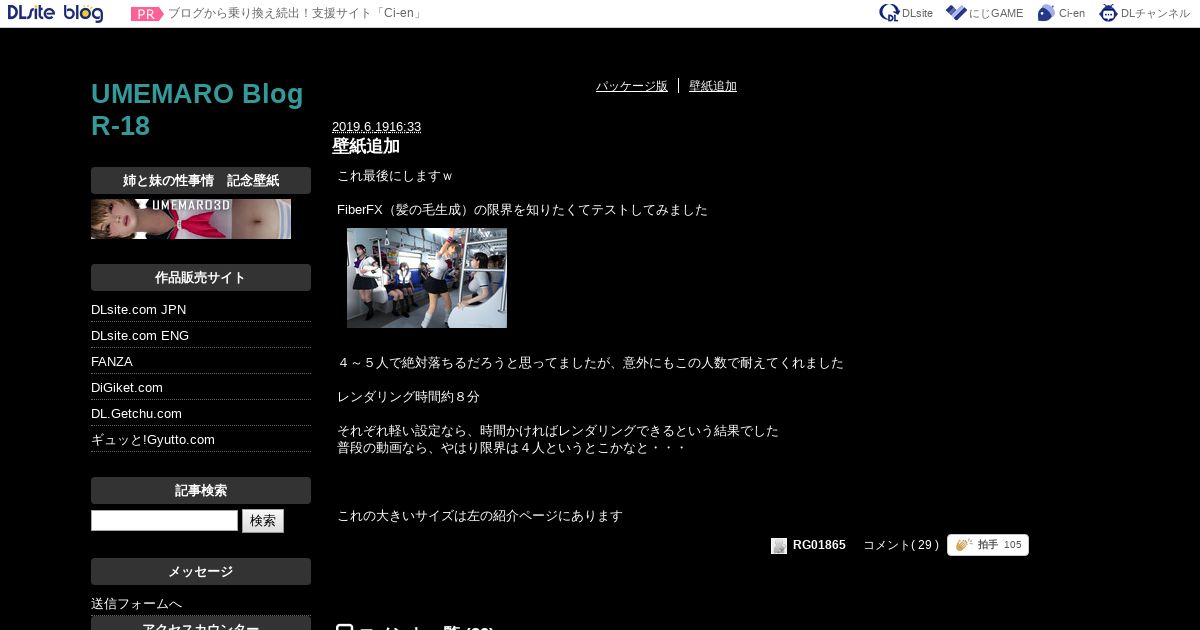This screenshot has width=1200, height=630.
Task: Open the 送信フォームへ message link
Action: 137,604
